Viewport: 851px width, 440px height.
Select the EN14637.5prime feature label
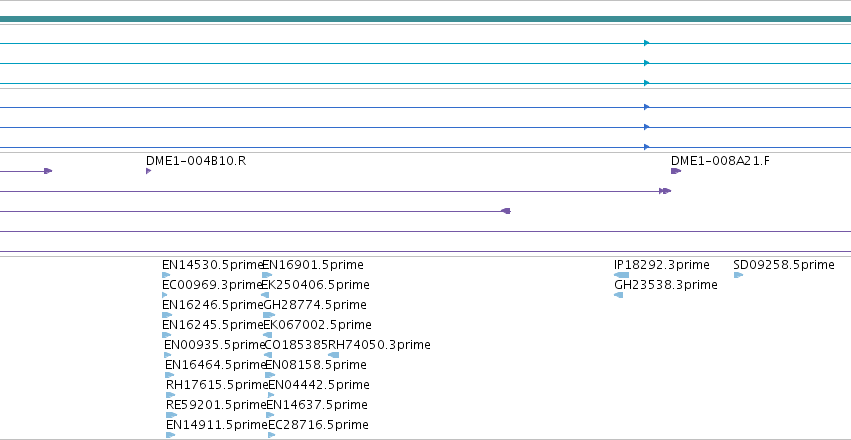[317, 405]
